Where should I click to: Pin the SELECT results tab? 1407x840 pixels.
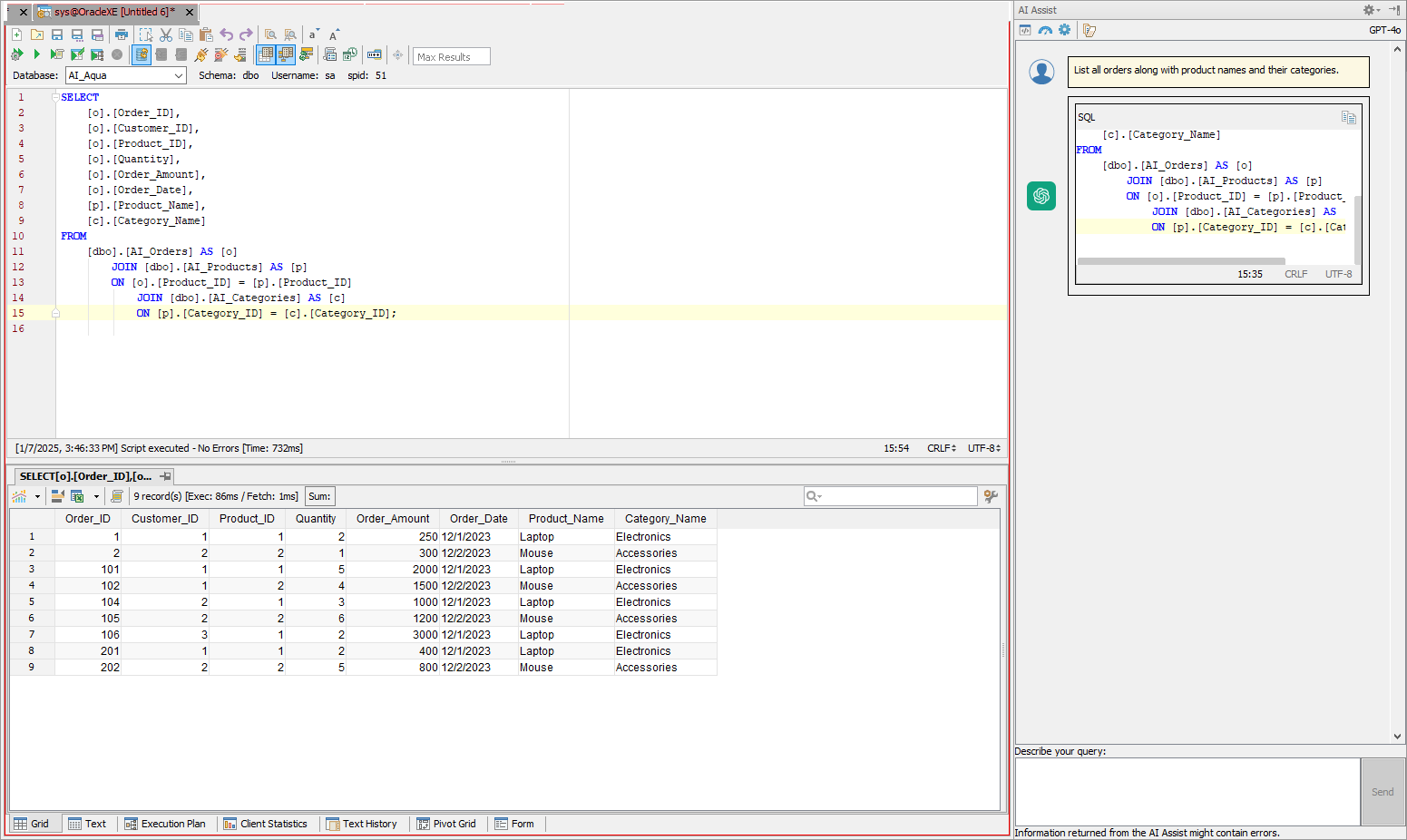point(165,476)
